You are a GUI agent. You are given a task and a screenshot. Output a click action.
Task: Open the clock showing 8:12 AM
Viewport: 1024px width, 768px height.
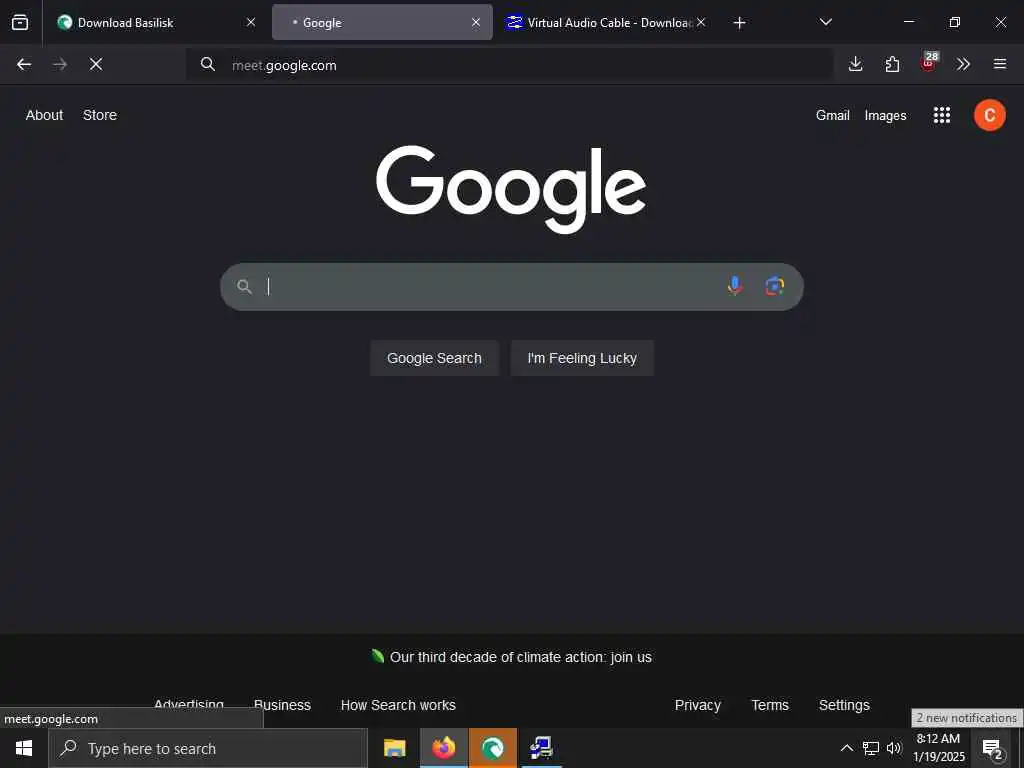click(x=938, y=748)
